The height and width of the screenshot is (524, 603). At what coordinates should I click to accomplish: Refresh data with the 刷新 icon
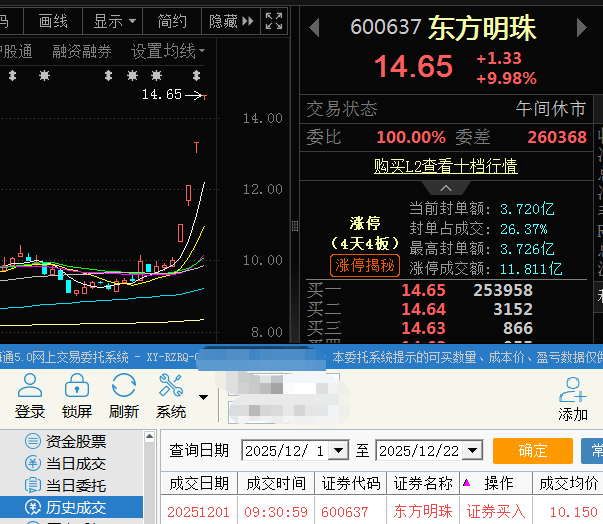coord(123,385)
